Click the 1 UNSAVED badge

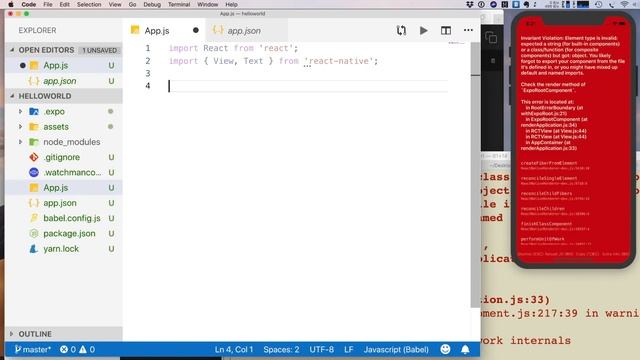click(100, 50)
